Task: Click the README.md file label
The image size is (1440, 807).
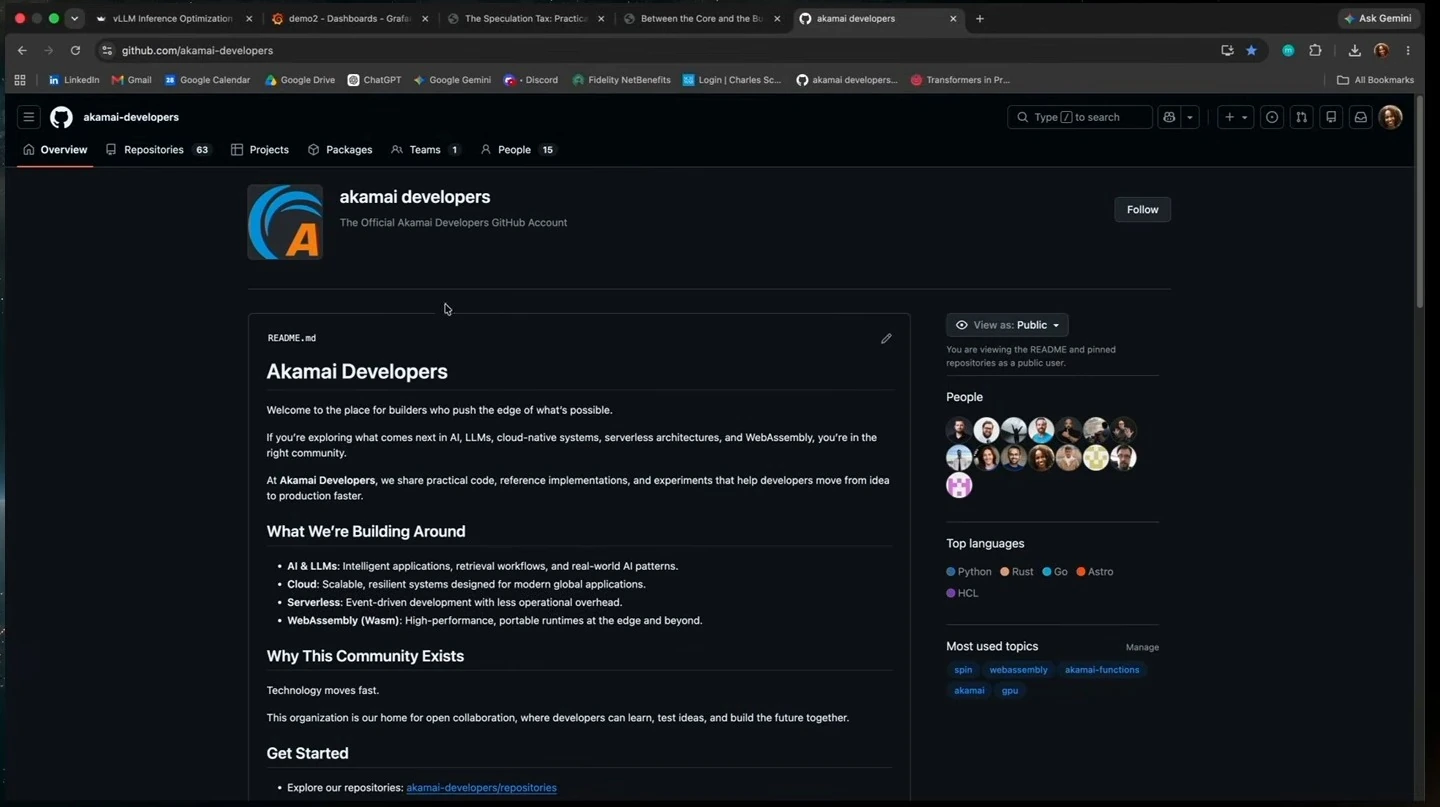Action: (x=292, y=338)
